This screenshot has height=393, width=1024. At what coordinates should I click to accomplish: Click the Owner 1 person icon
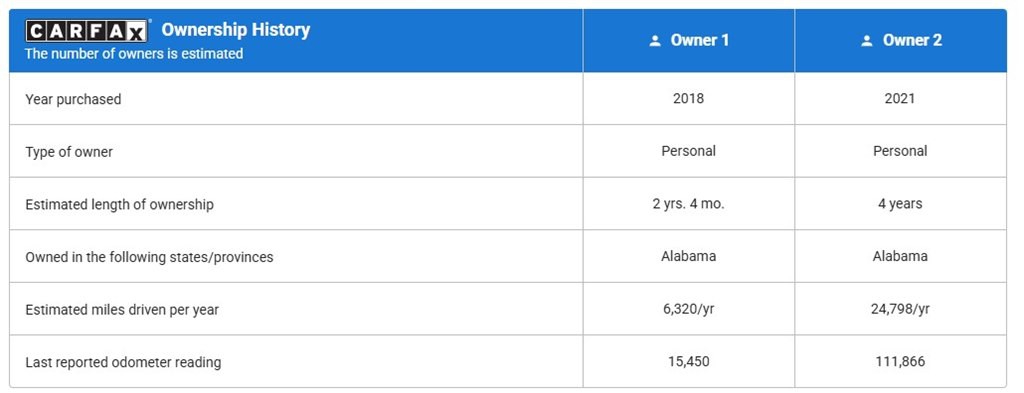(x=655, y=40)
